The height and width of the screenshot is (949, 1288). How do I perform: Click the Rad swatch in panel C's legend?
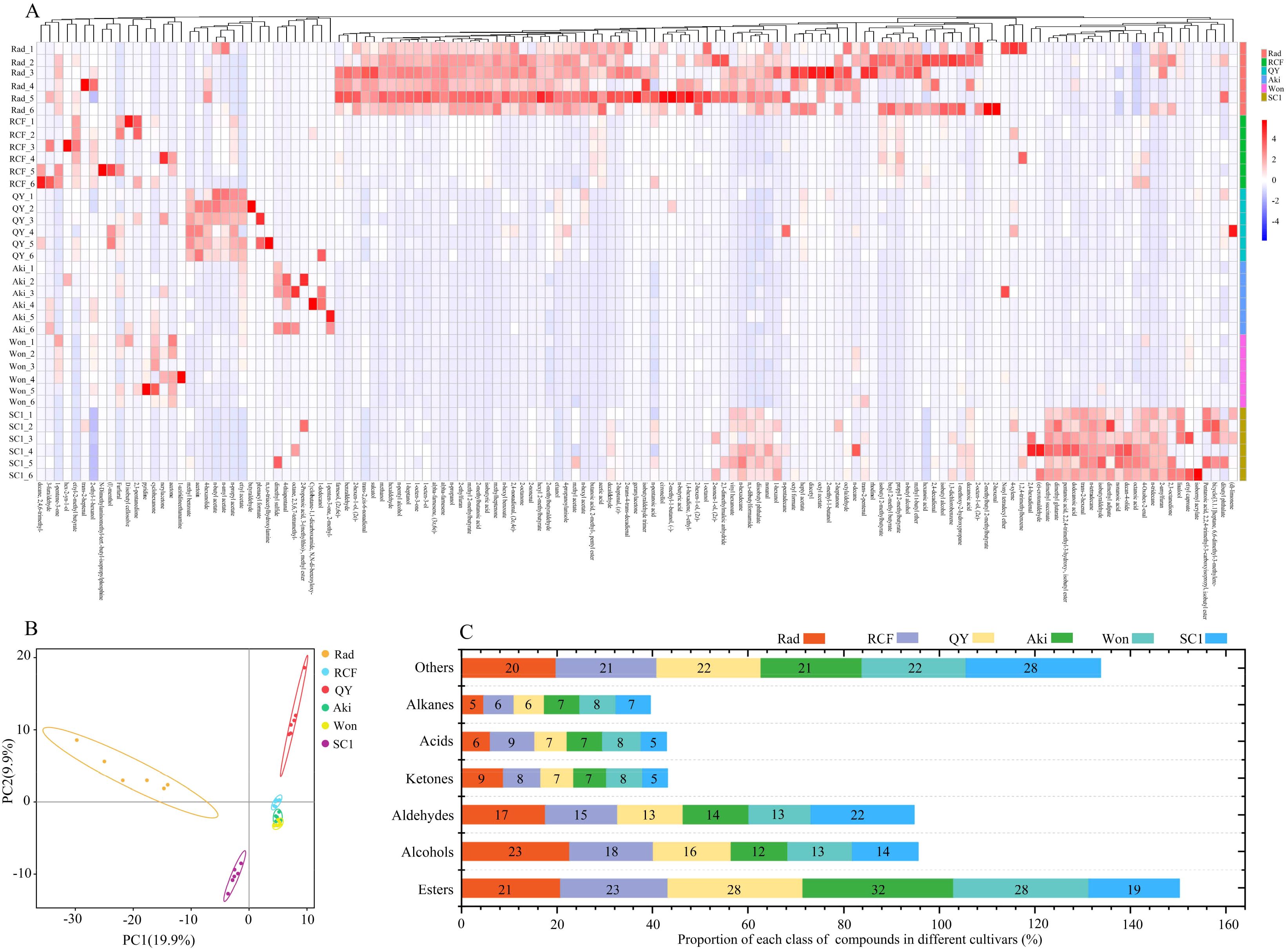coord(814,638)
